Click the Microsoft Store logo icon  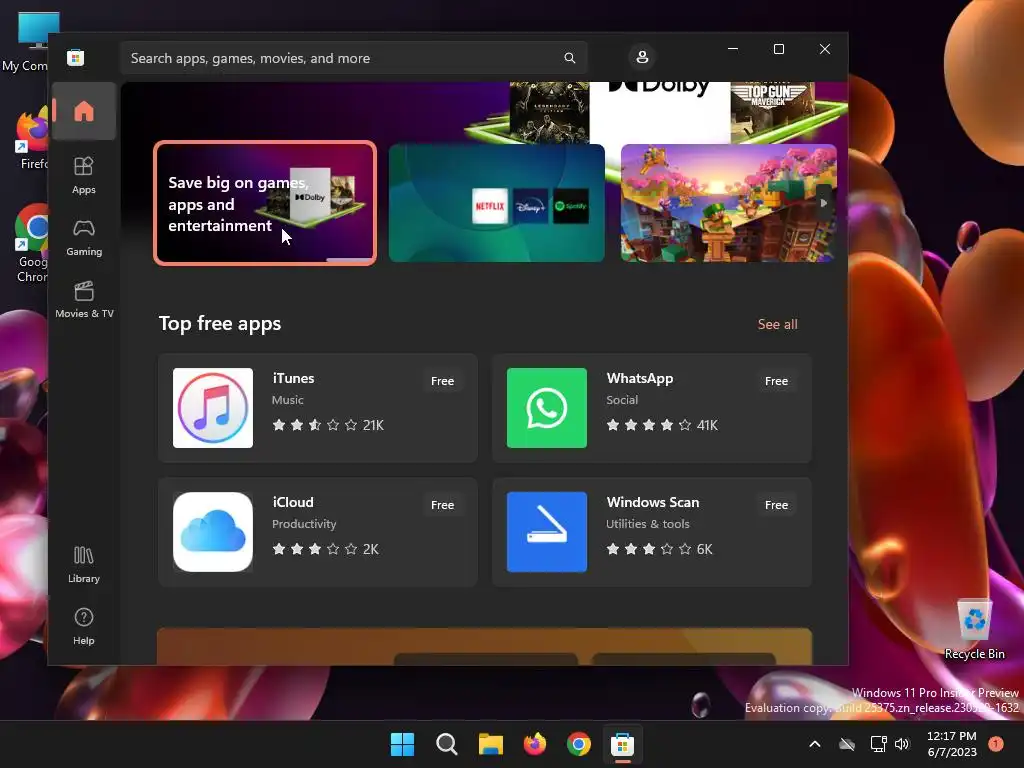click(x=76, y=58)
